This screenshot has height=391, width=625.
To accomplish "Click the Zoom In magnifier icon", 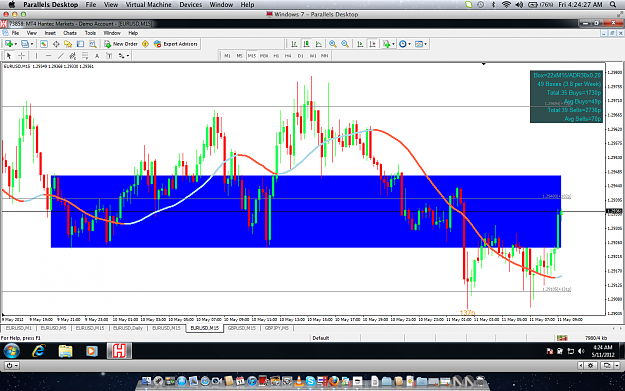I will (333, 44).
